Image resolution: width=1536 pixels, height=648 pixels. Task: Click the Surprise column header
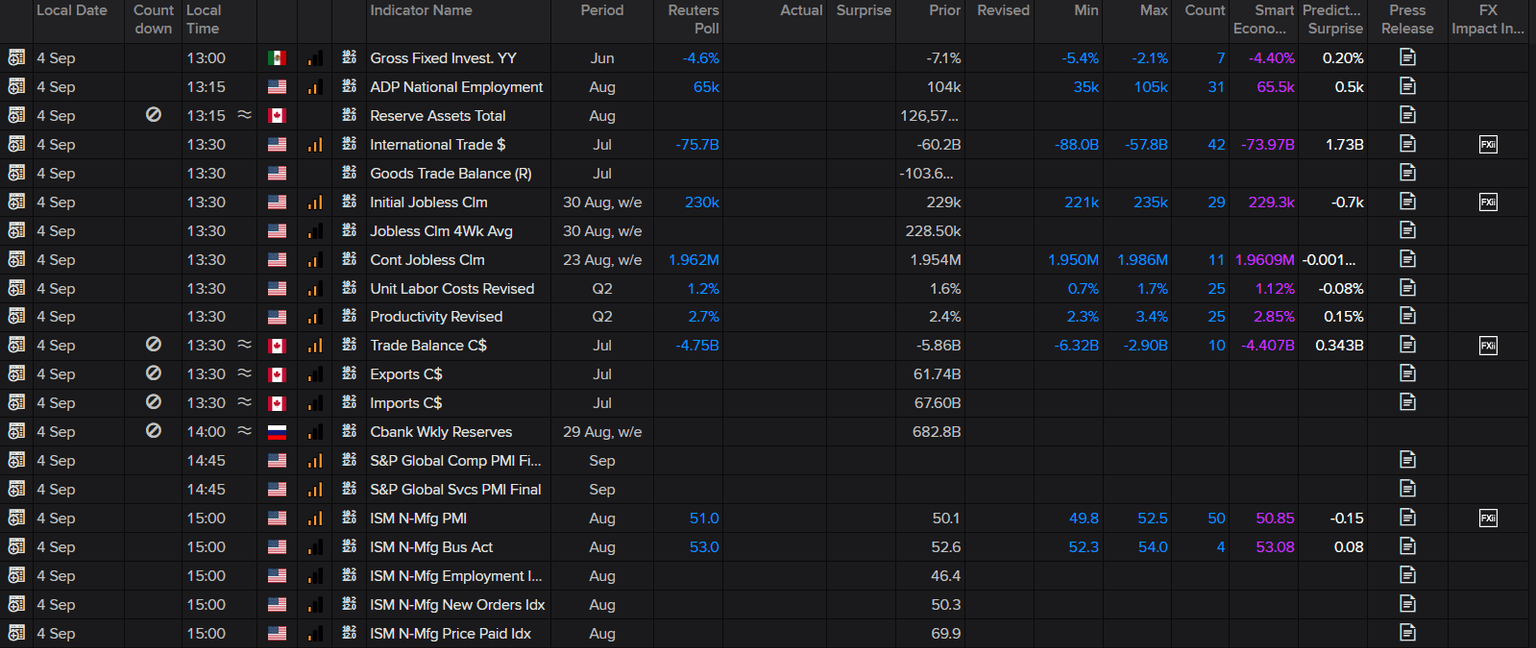click(x=863, y=11)
